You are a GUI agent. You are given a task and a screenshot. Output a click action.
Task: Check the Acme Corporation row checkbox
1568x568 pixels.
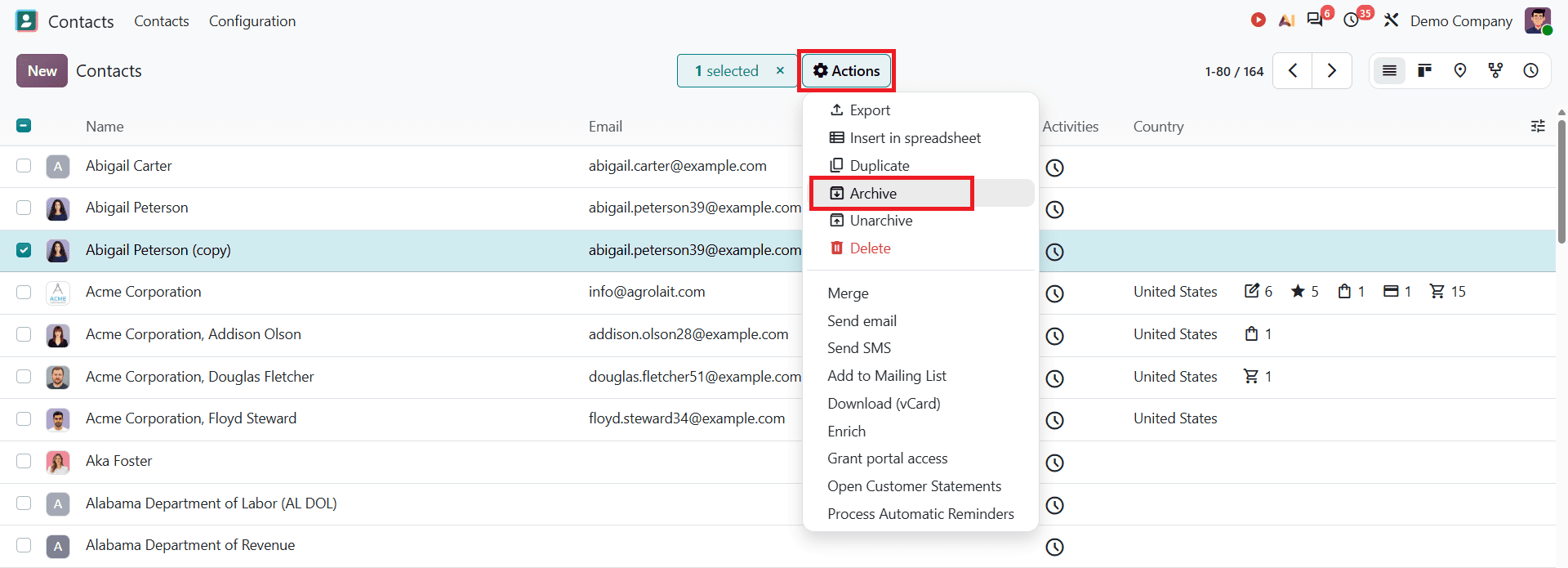pyautogui.click(x=24, y=292)
